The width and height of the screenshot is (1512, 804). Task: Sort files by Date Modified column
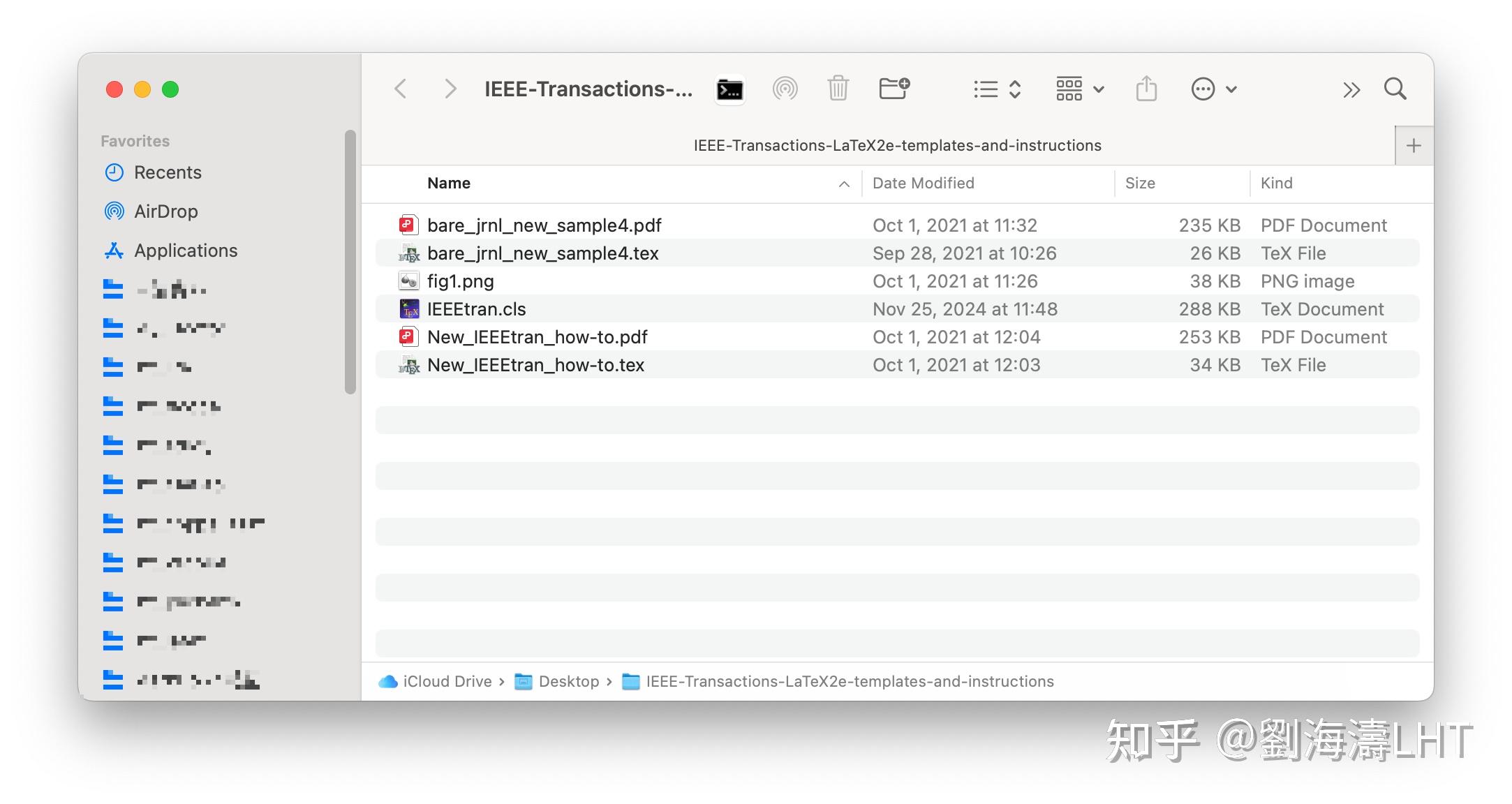(x=923, y=184)
